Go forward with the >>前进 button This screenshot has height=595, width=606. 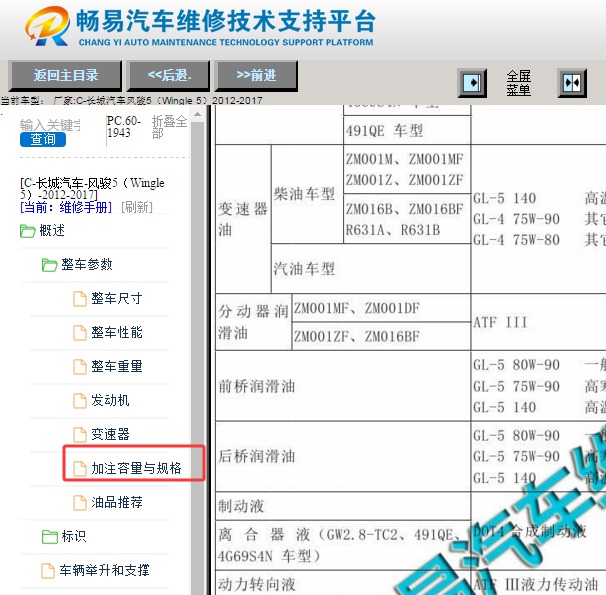coord(256,75)
